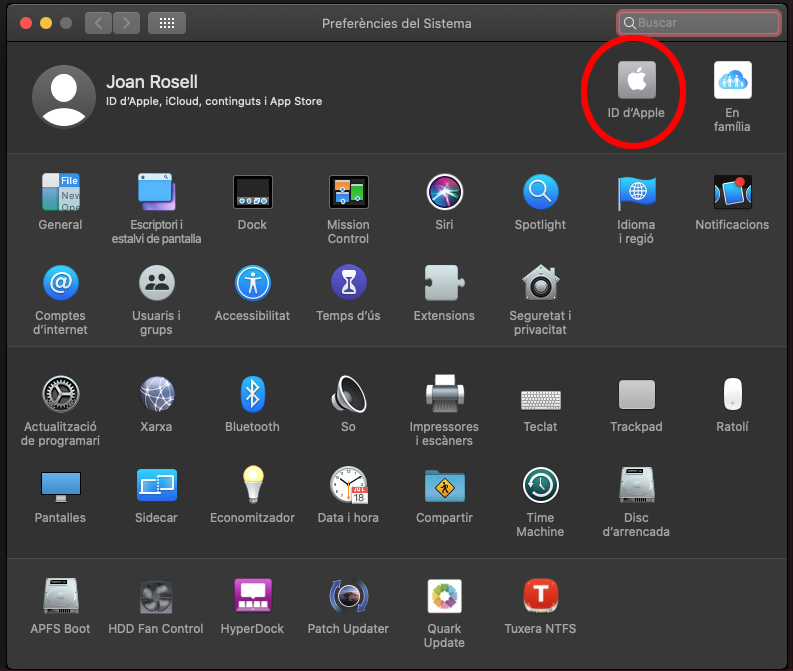Go forward with the right arrow button
793x671 pixels.
[126, 22]
